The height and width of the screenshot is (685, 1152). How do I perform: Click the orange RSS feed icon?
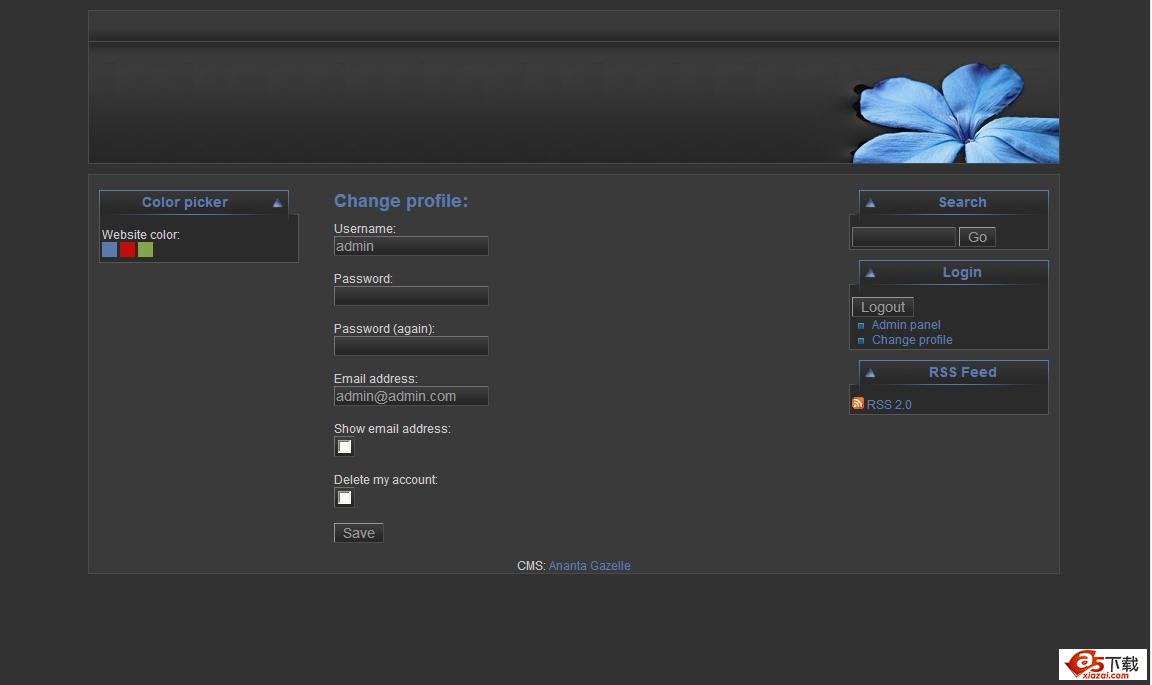tap(857, 404)
